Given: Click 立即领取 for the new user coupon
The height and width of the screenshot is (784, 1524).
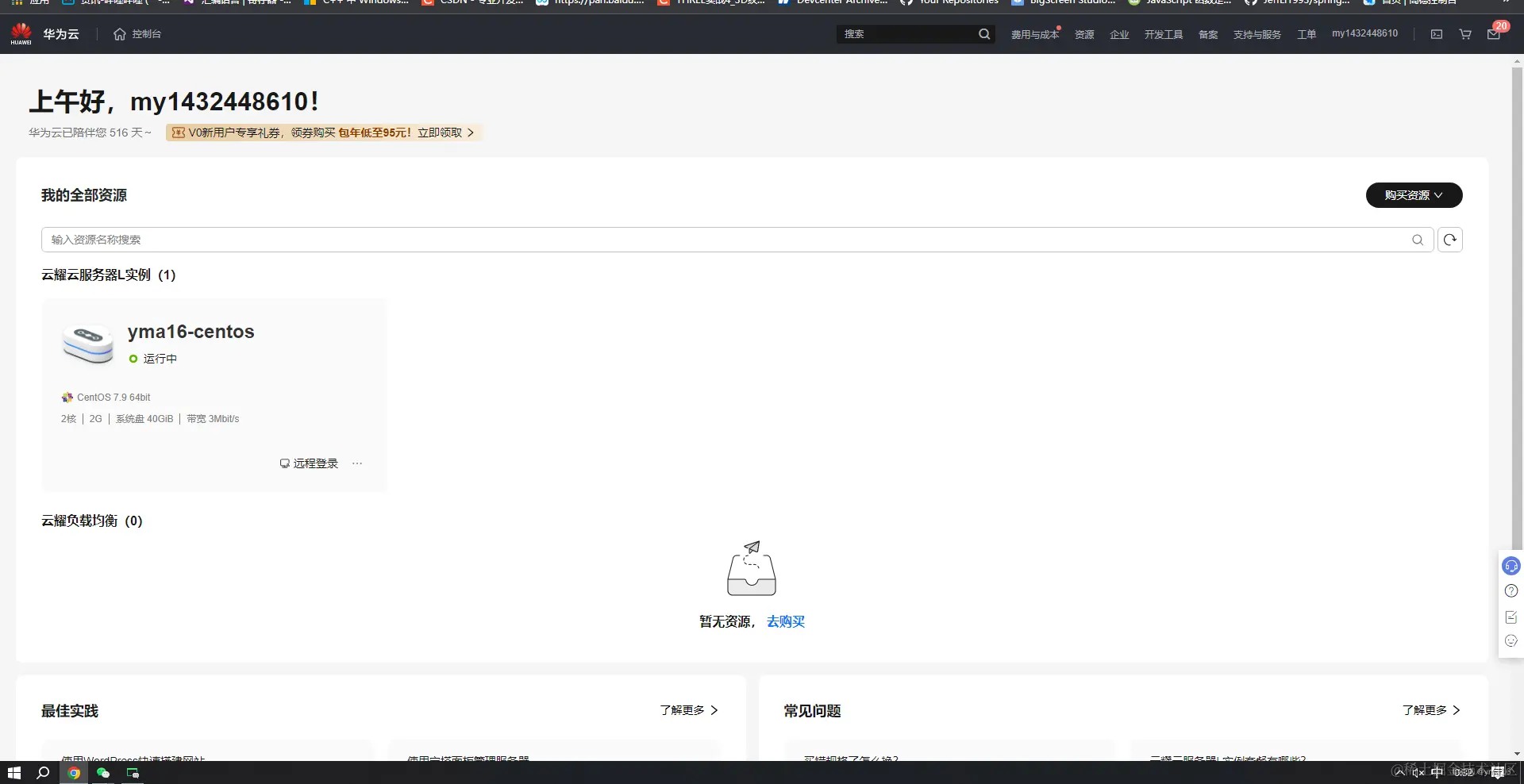Looking at the screenshot, I should pos(441,133).
